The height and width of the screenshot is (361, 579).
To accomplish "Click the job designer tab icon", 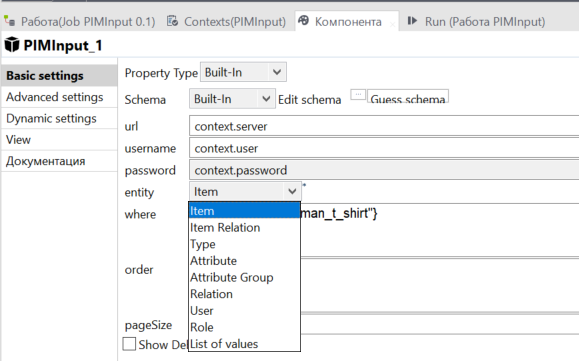I will coord(10,21).
